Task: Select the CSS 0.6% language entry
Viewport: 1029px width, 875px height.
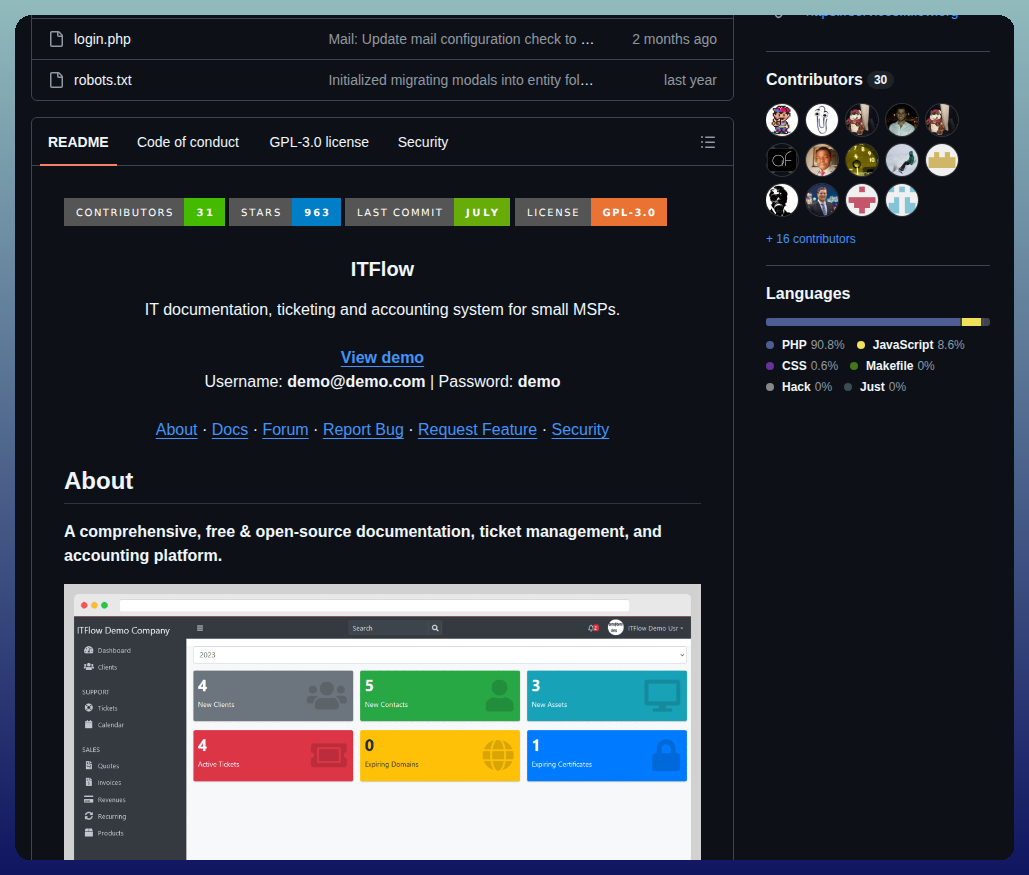Action: tap(802, 366)
